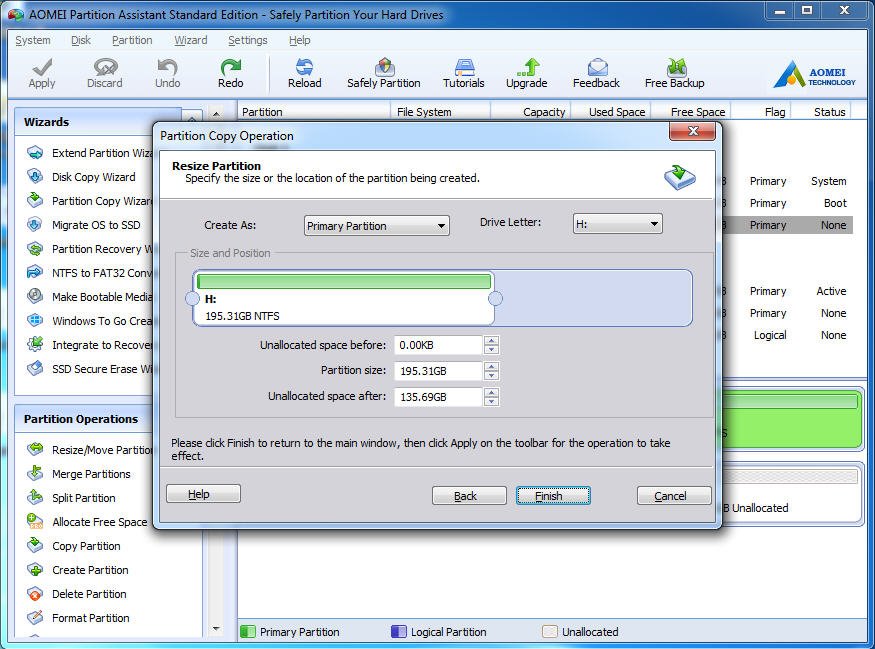Viewport: 875px width, 649px height.
Task: Open Make Bootable Media wizard
Action: [x=89, y=297]
